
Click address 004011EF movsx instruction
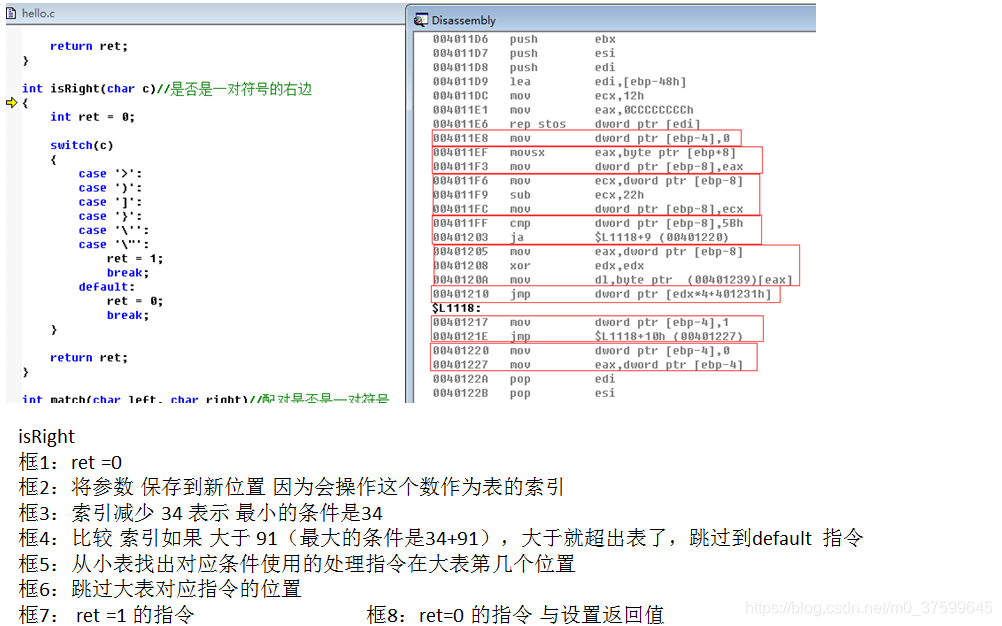point(584,152)
